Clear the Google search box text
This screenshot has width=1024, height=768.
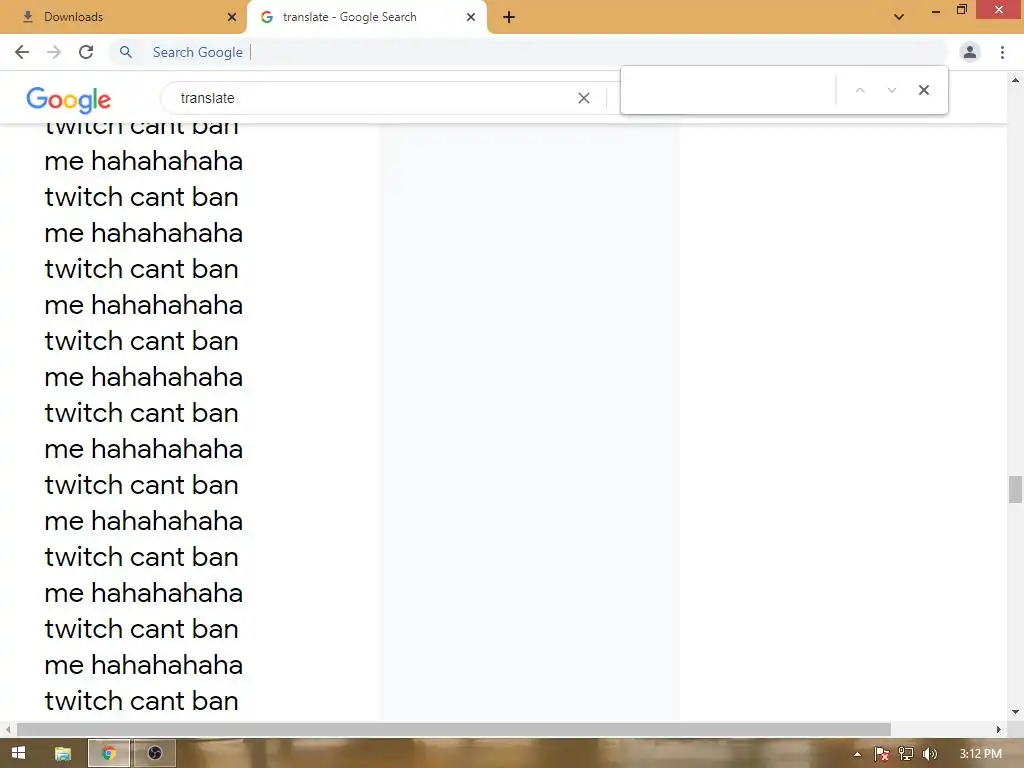click(x=584, y=98)
